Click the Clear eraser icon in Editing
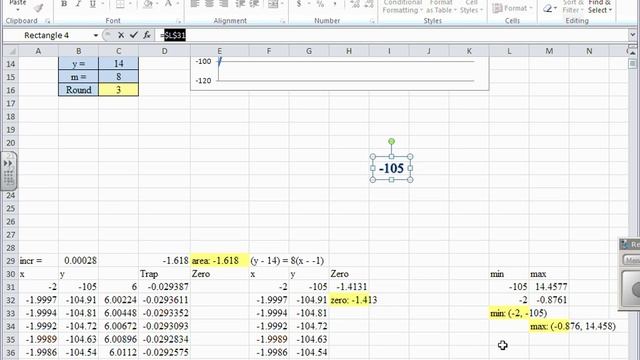The width and height of the screenshot is (640, 360). (x=548, y=8)
